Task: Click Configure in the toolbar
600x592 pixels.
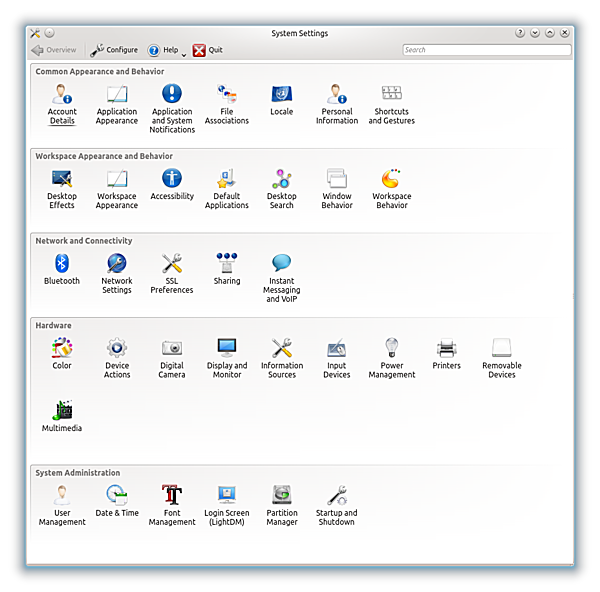Action: pos(114,50)
